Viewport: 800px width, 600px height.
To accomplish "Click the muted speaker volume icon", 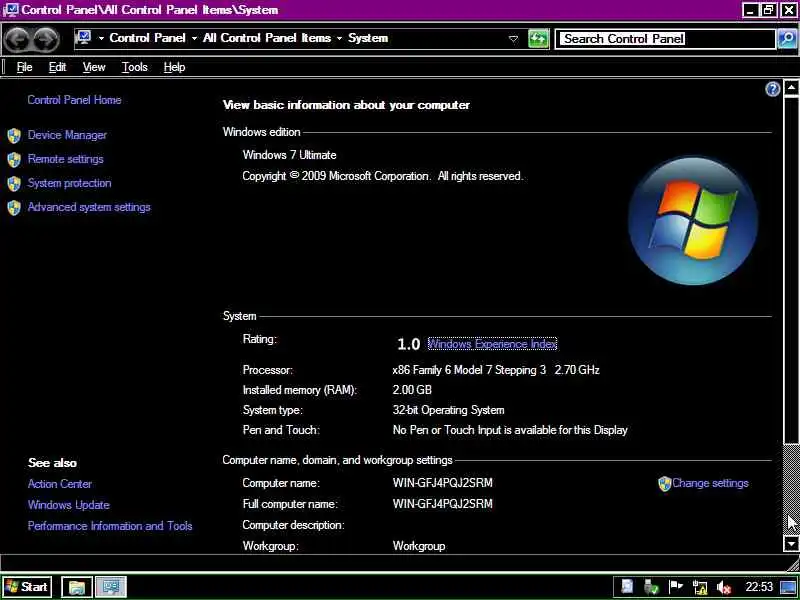I will click(723, 587).
